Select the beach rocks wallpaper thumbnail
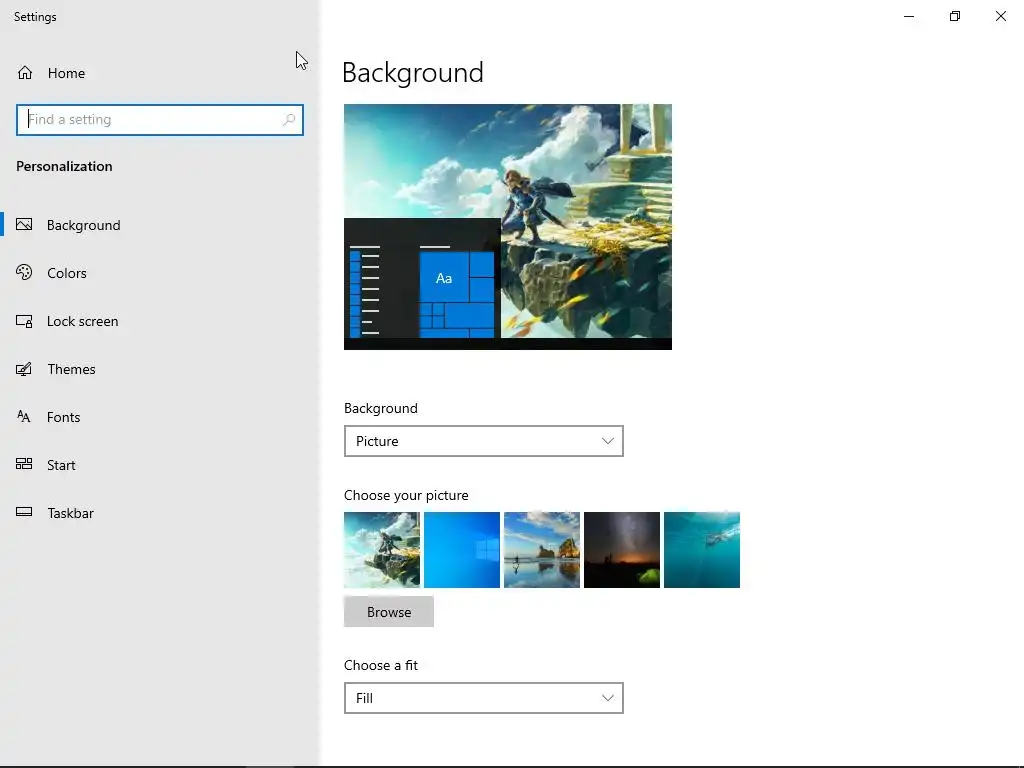Screen dimensions: 1024x768 542,550
